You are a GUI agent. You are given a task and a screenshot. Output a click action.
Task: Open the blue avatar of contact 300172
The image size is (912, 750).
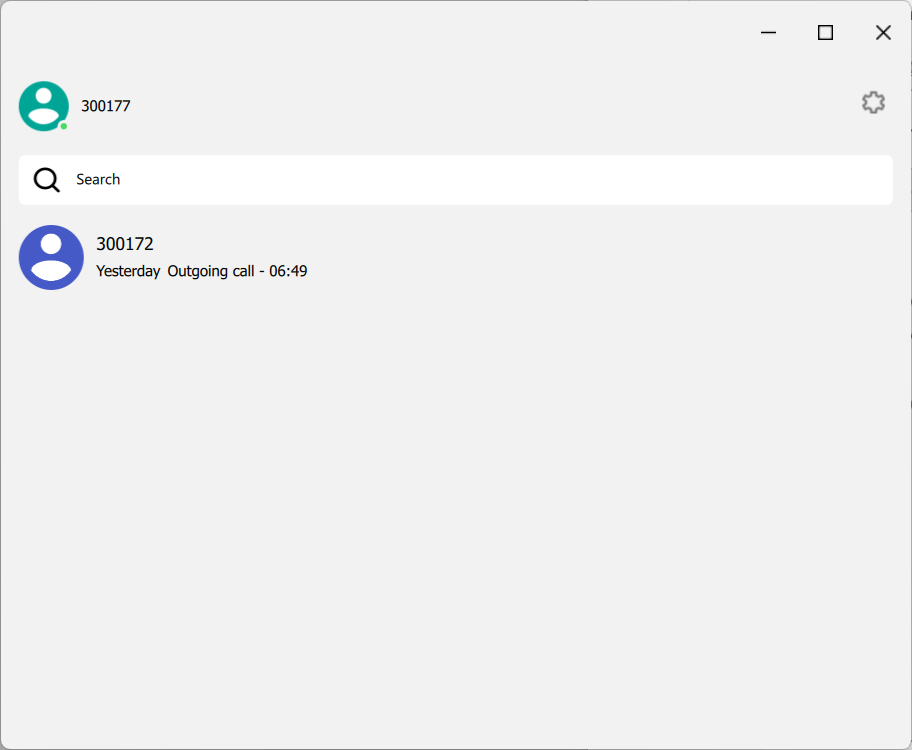(x=51, y=257)
